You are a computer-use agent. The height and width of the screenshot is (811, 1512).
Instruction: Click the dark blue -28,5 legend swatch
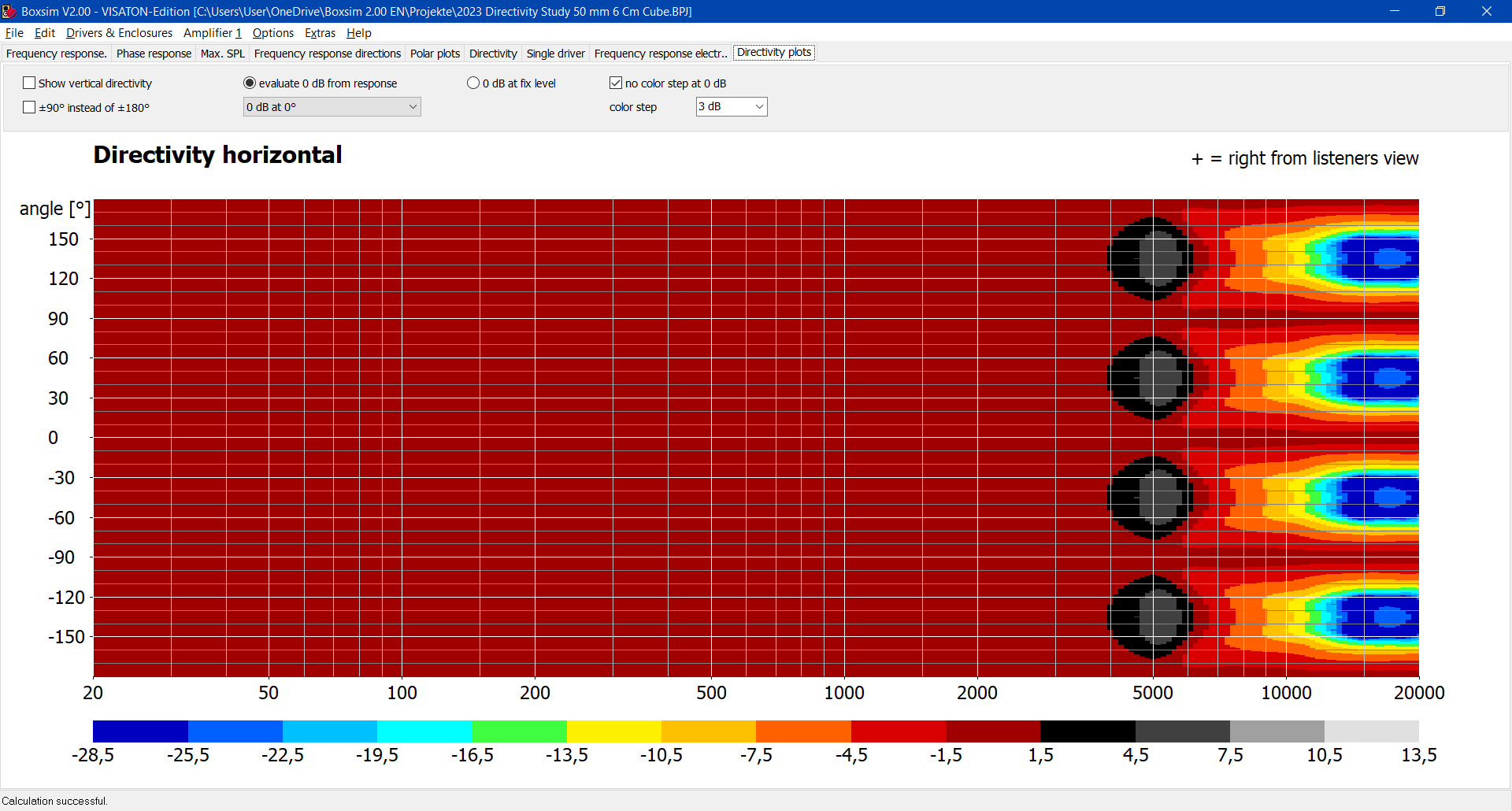(140, 731)
